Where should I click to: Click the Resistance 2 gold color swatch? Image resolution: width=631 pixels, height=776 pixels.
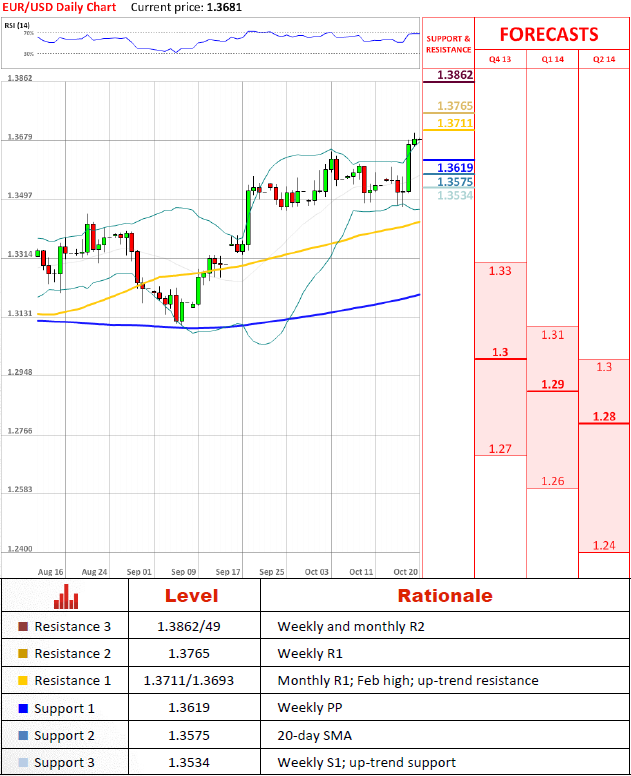pos(23,653)
